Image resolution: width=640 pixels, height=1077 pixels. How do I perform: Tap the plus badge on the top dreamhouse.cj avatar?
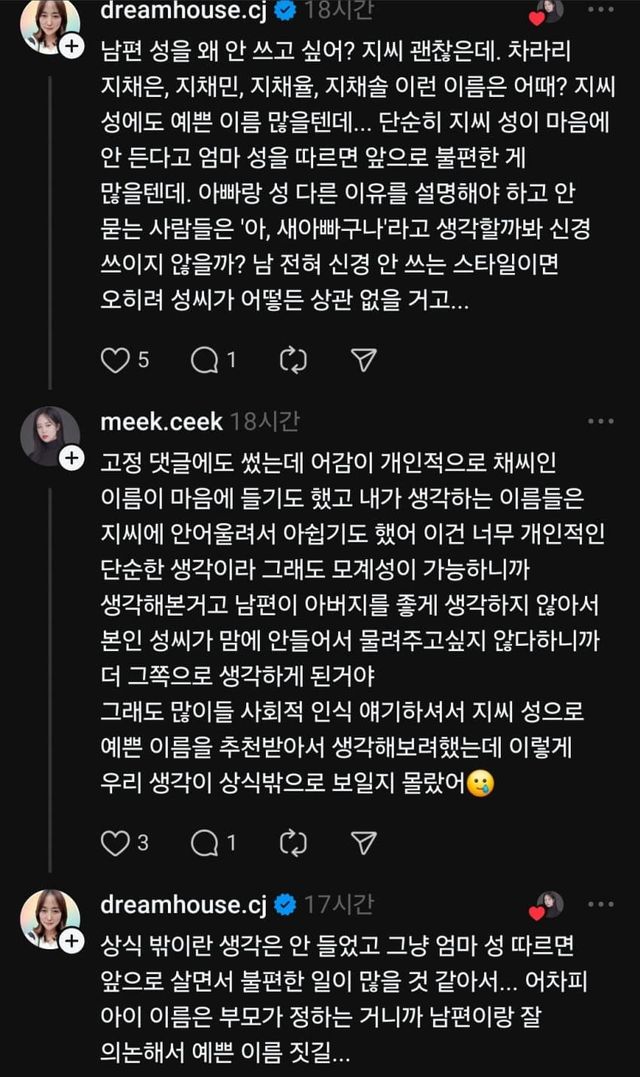(x=72, y=46)
